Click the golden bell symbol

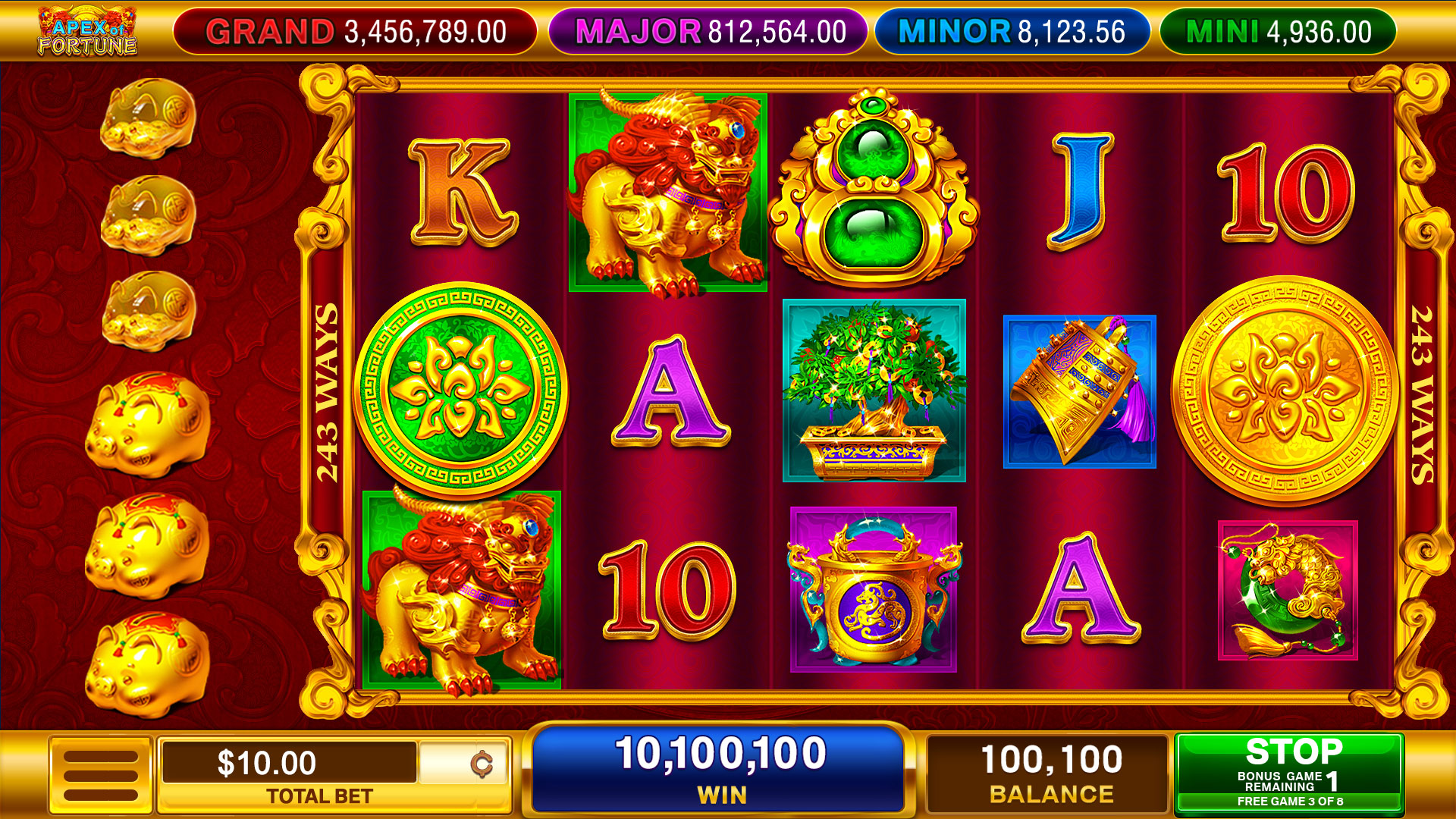(1080, 391)
